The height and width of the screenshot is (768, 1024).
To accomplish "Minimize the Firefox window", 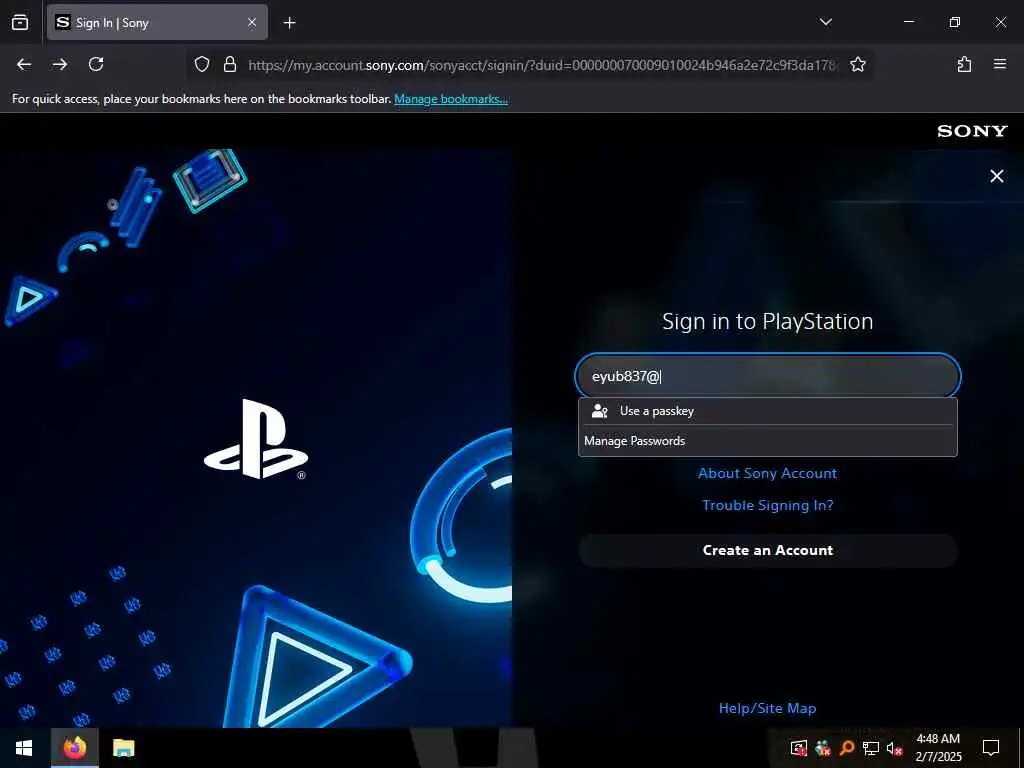I will click(908, 22).
